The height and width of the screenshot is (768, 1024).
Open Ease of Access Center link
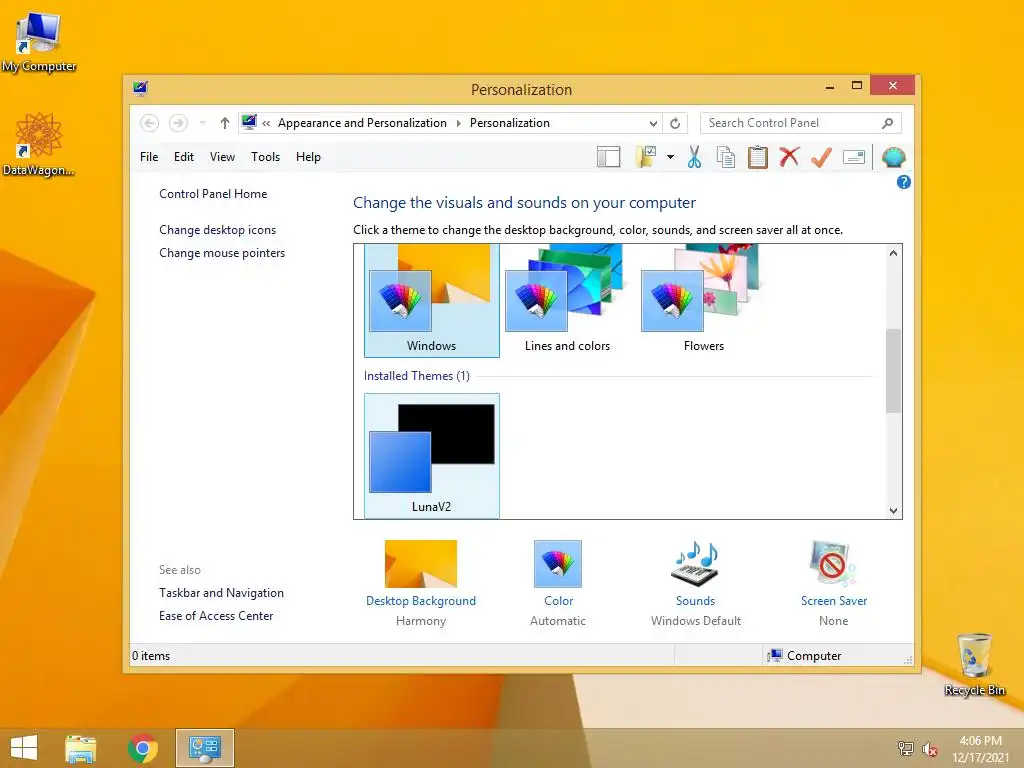click(216, 616)
